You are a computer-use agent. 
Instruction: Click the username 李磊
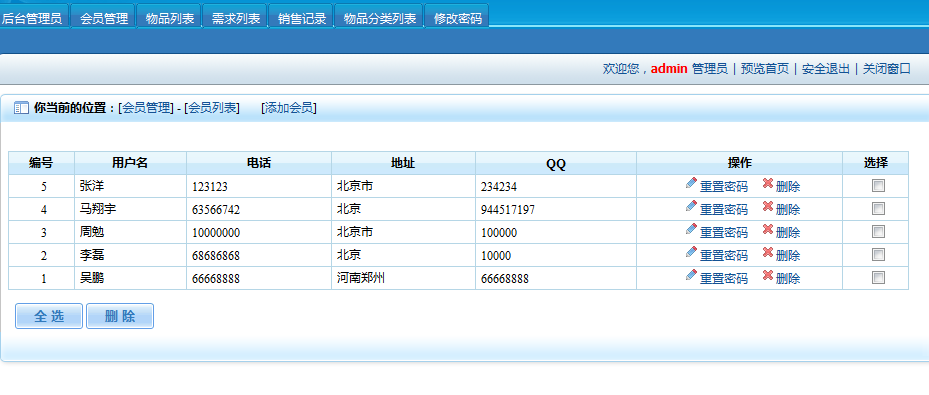click(92, 255)
